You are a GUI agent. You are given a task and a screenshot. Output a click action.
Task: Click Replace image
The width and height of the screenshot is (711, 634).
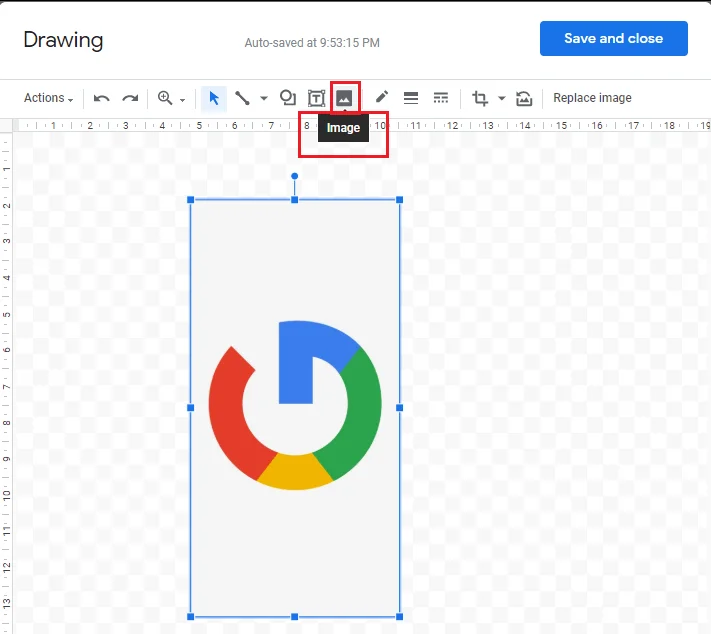[592, 98]
